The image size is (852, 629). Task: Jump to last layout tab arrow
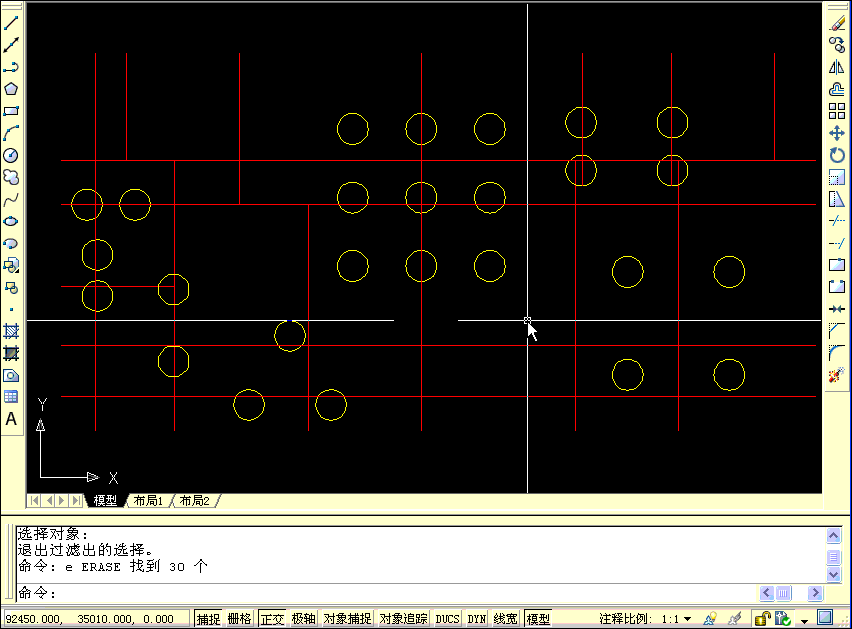pos(76,500)
